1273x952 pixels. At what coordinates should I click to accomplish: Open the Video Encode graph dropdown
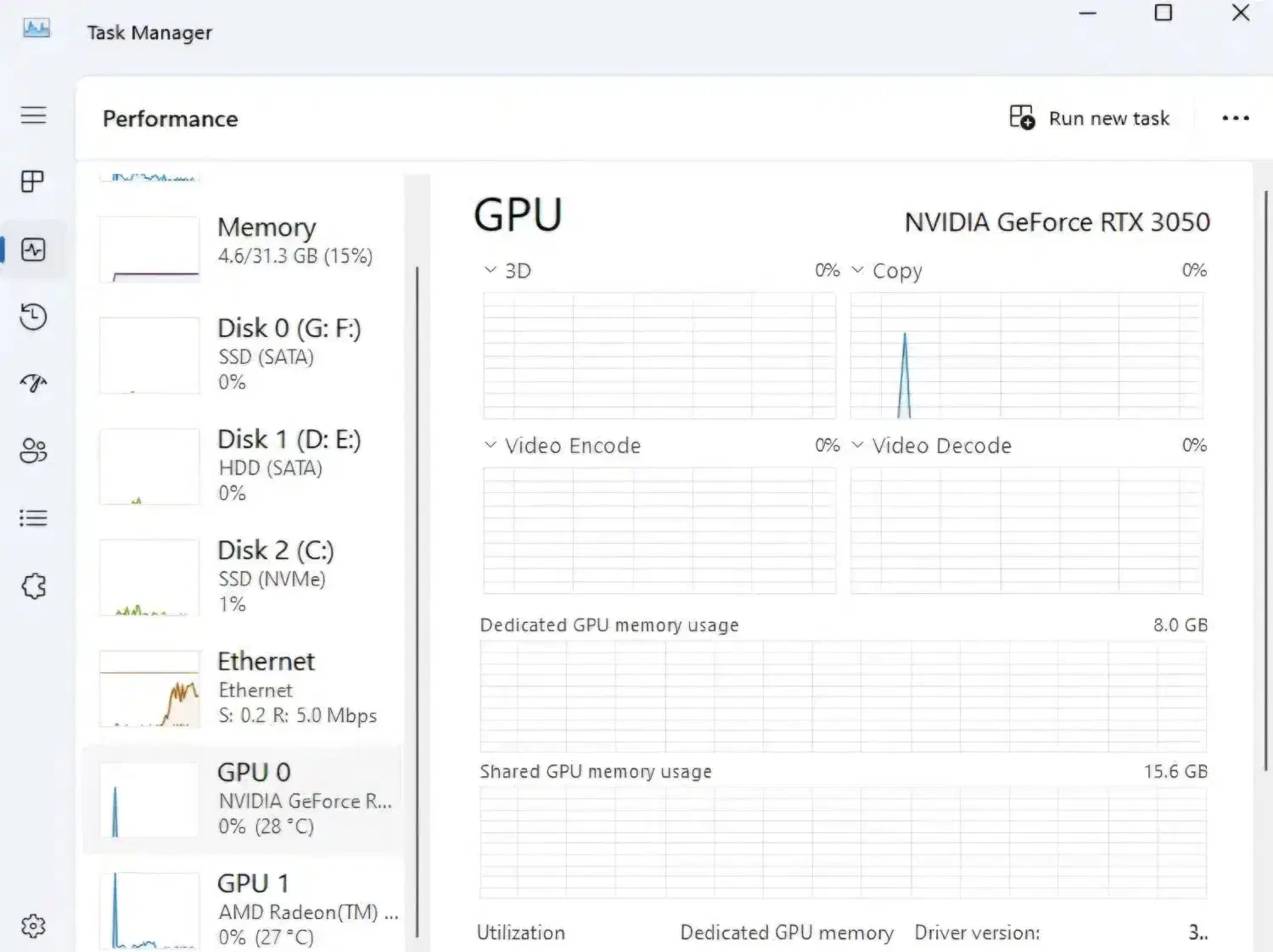pyautogui.click(x=491, y=445)
